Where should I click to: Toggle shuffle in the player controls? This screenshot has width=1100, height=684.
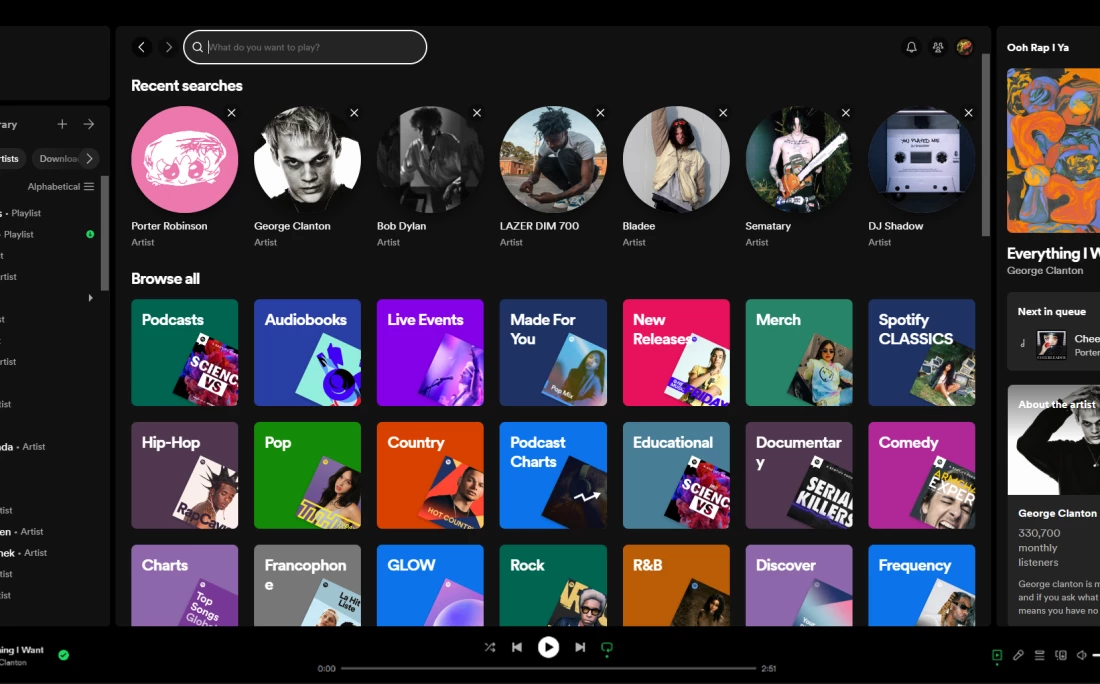(x=489, y=647)
